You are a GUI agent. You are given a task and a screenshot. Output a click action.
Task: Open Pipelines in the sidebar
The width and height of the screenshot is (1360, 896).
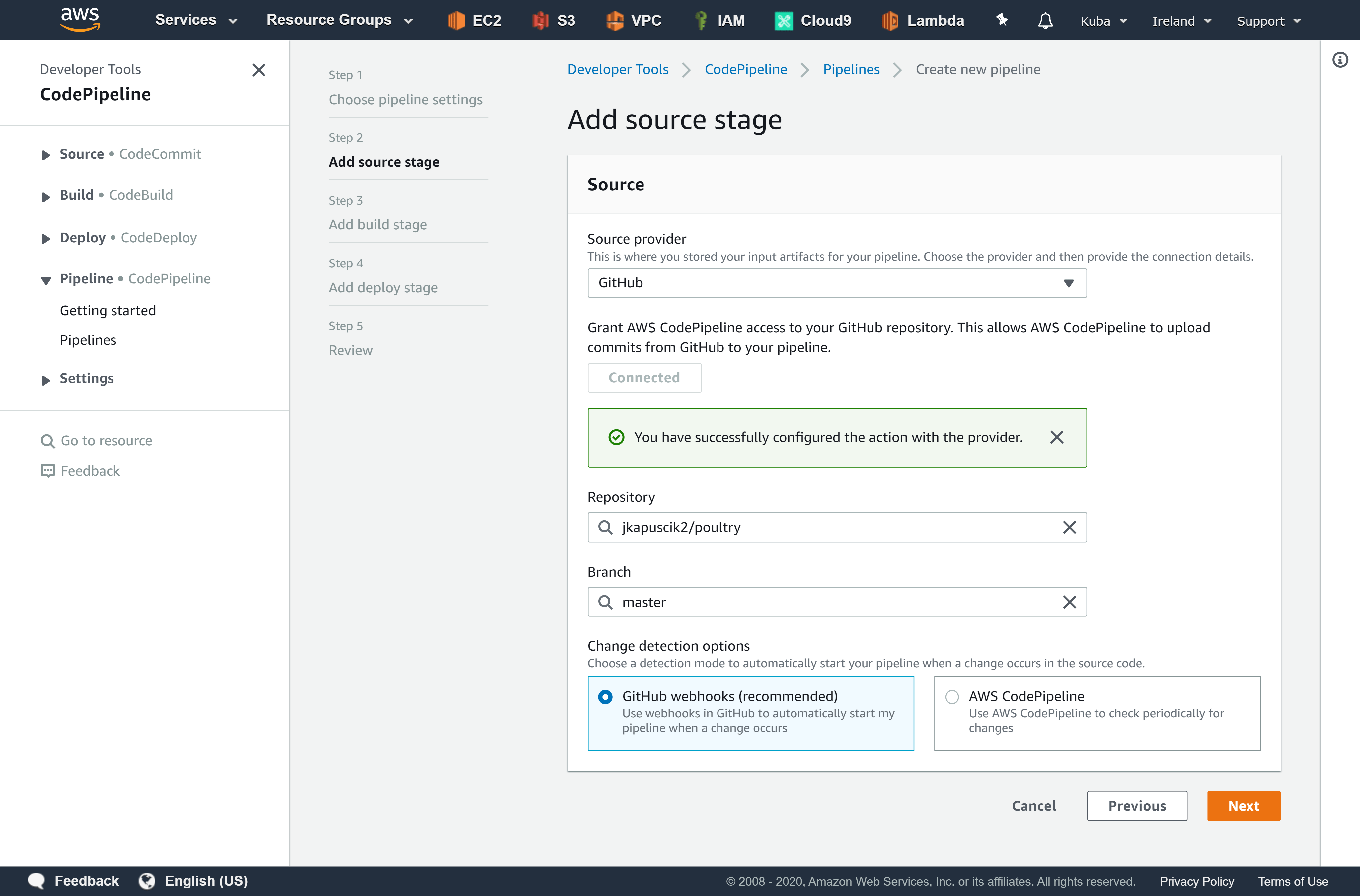(x=88, y=340)
